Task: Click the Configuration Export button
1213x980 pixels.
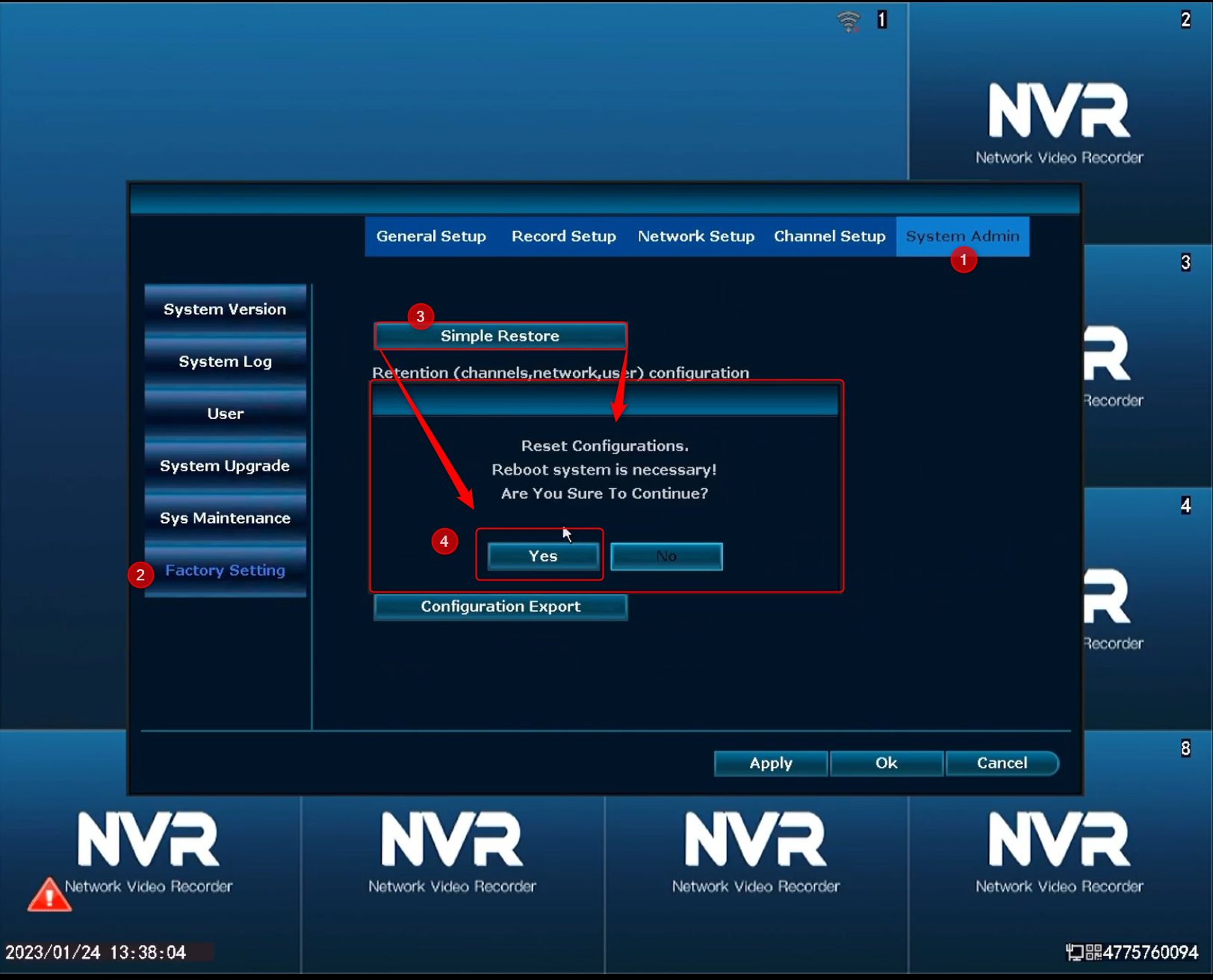Action: (x=500, y=607)
